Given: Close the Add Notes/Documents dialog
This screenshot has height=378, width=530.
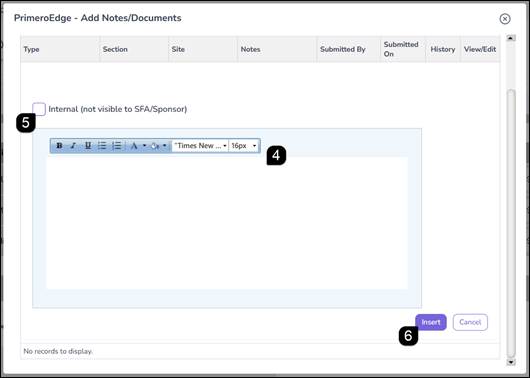Looking at the screenshot, I should (x=505, y=19).
